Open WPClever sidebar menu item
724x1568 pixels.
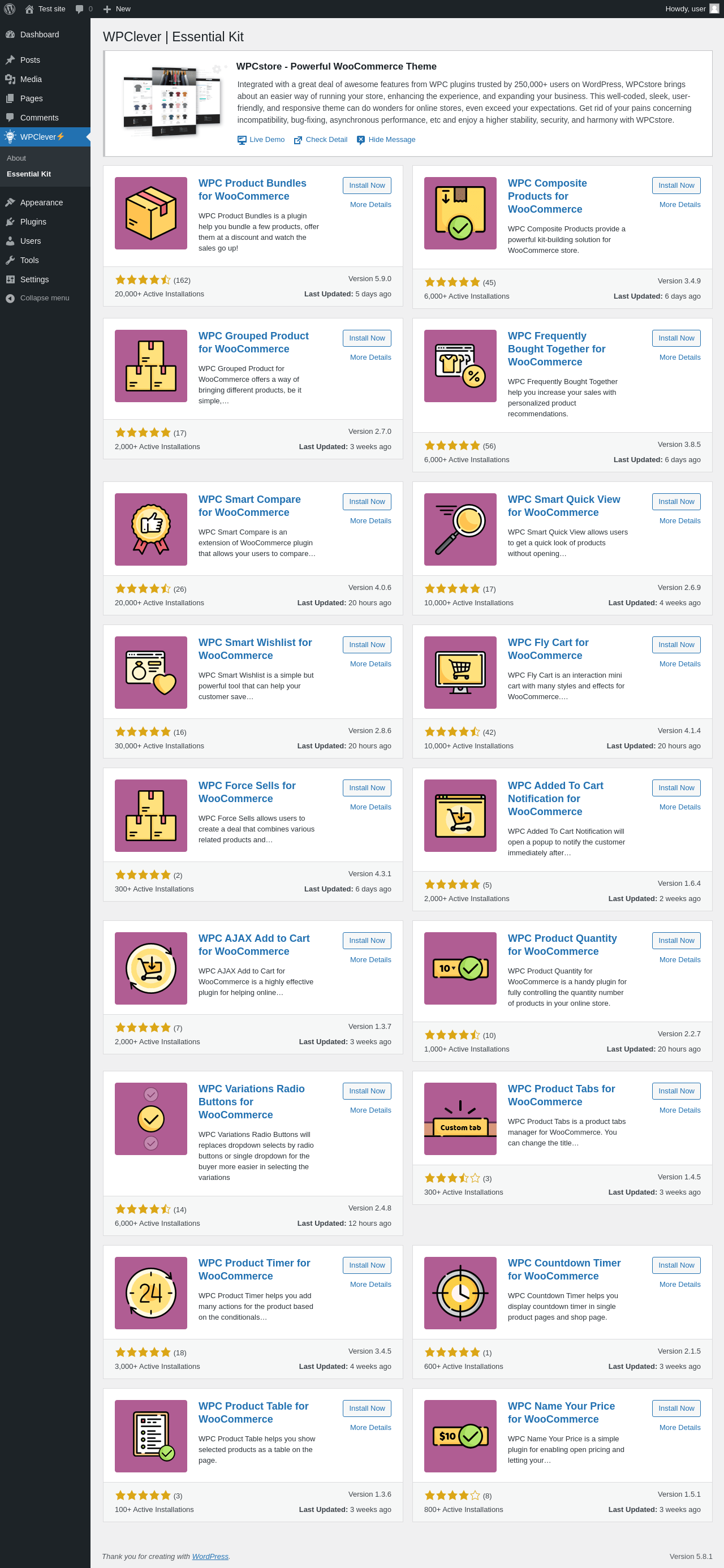[x=45, y=137]
